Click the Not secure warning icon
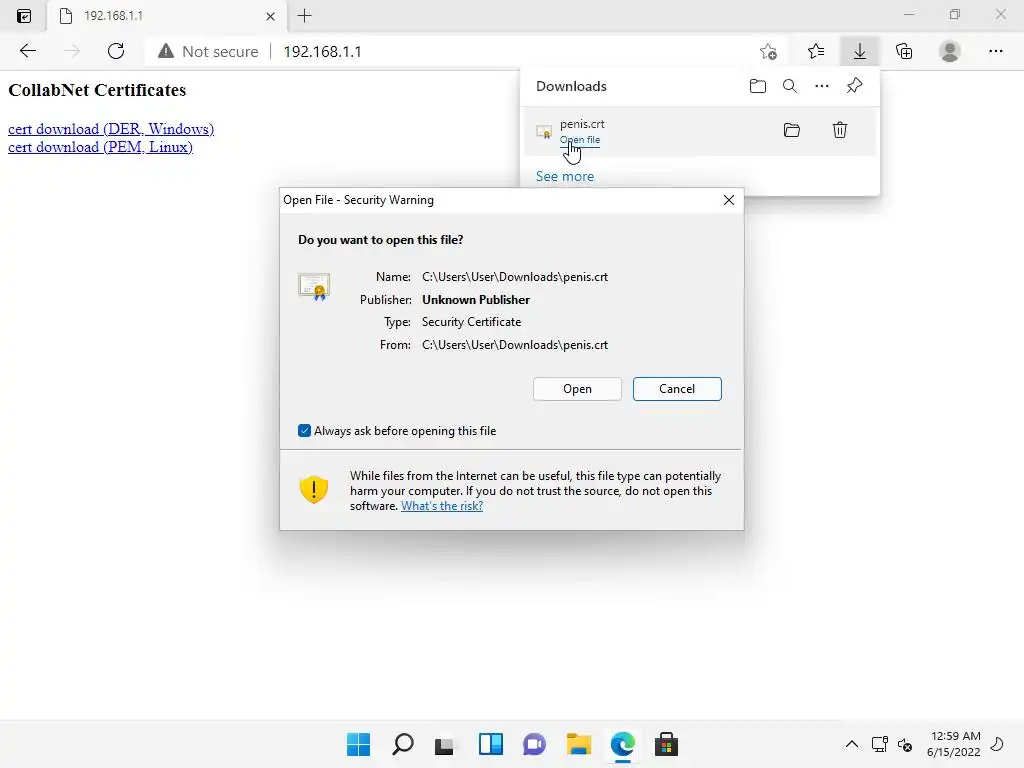This screenshot has width=1024, height=768. (x=166, y=51)
